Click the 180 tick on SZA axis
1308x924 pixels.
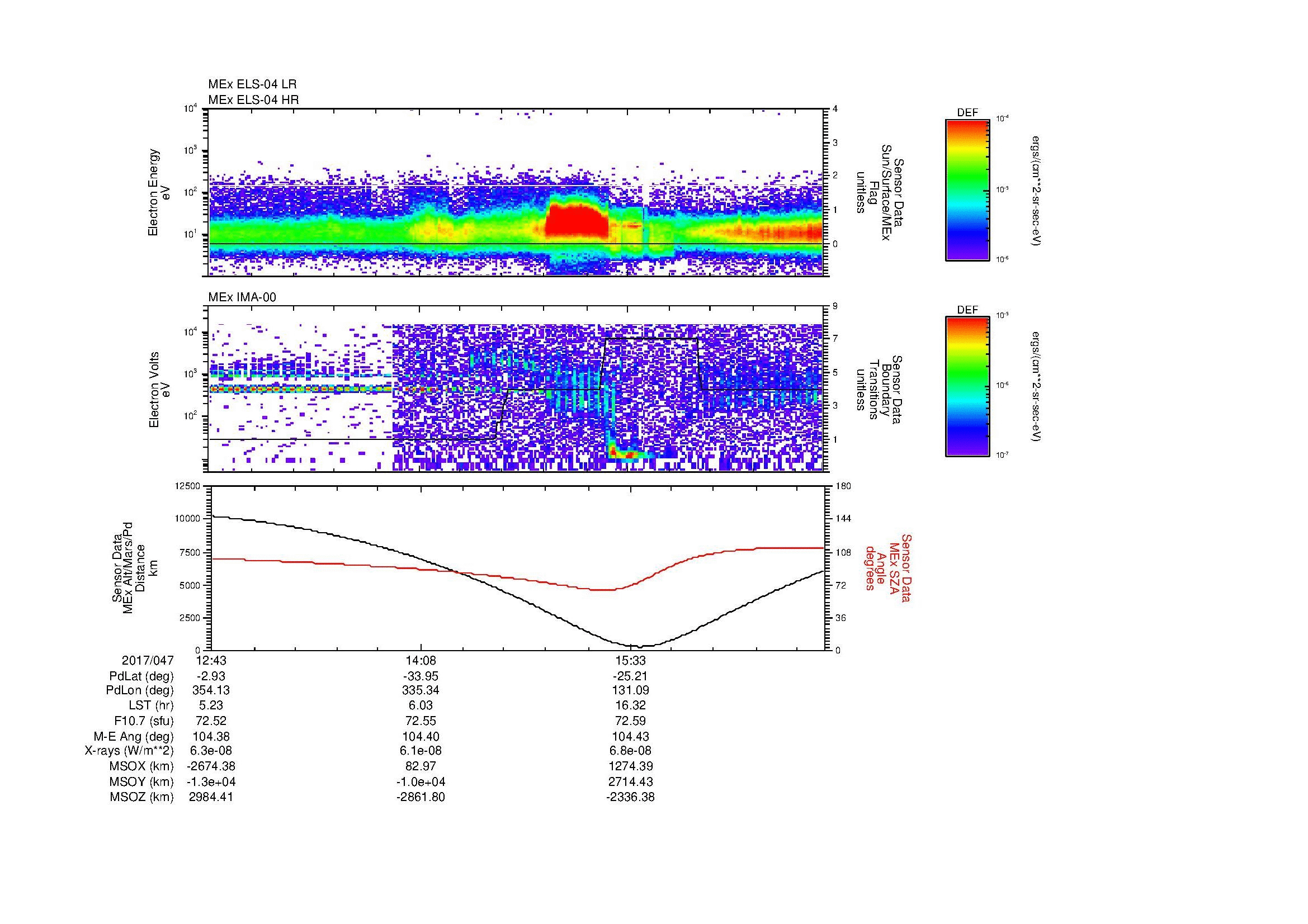843,486
